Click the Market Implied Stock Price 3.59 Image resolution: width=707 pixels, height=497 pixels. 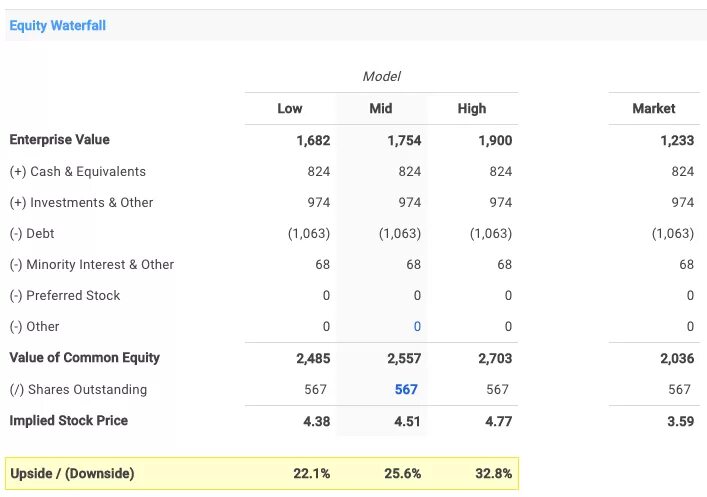[680, 421]
